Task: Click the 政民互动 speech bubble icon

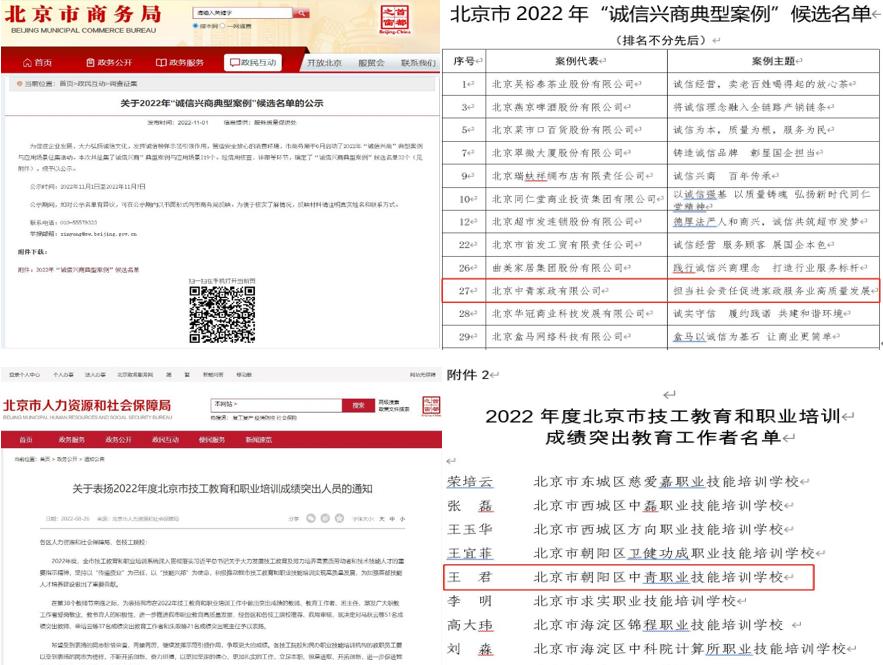Action: [x=235, y=62]
